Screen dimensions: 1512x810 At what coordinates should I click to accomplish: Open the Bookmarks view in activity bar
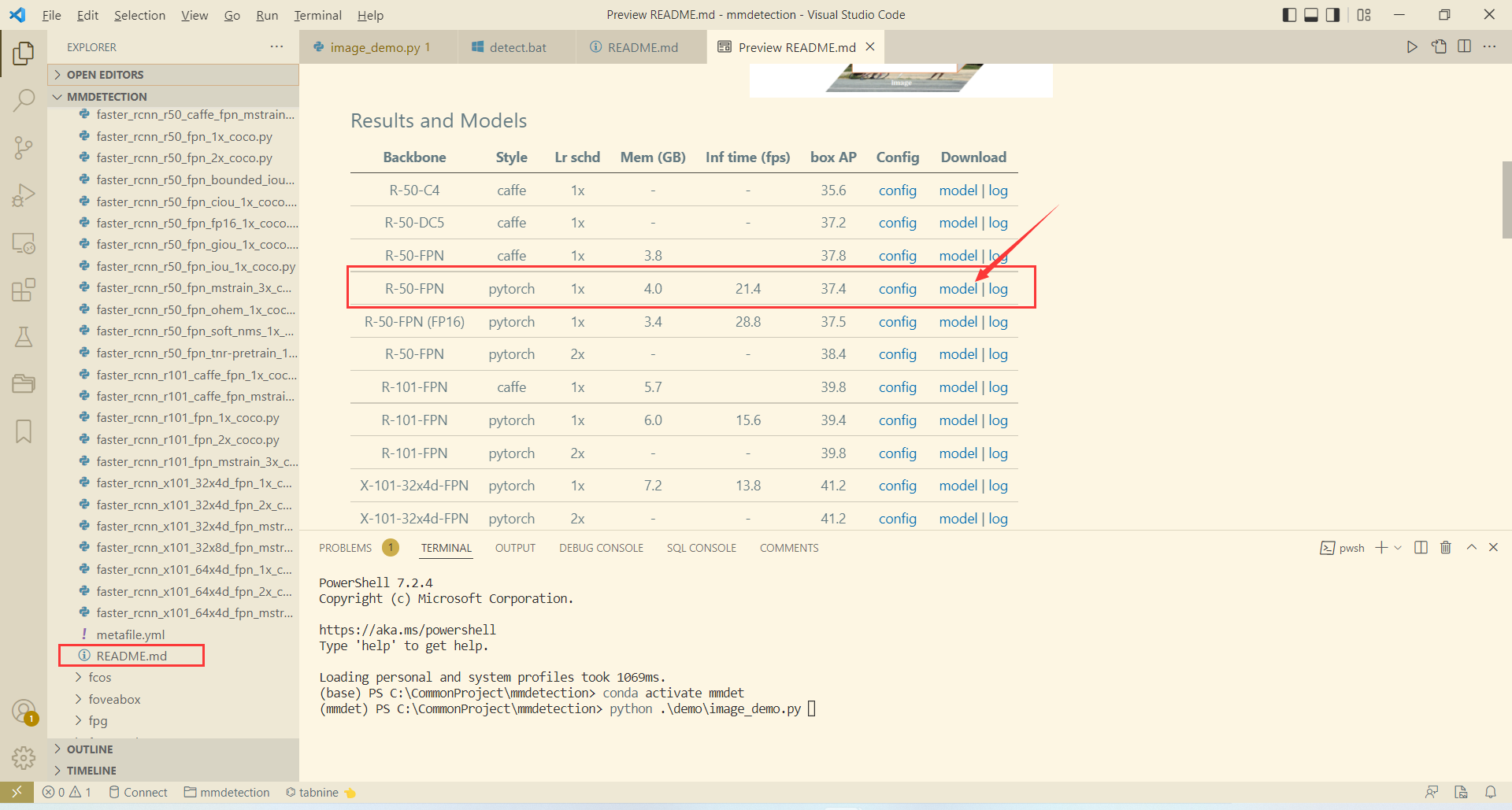pyautogui.click(x=24, y=431)
